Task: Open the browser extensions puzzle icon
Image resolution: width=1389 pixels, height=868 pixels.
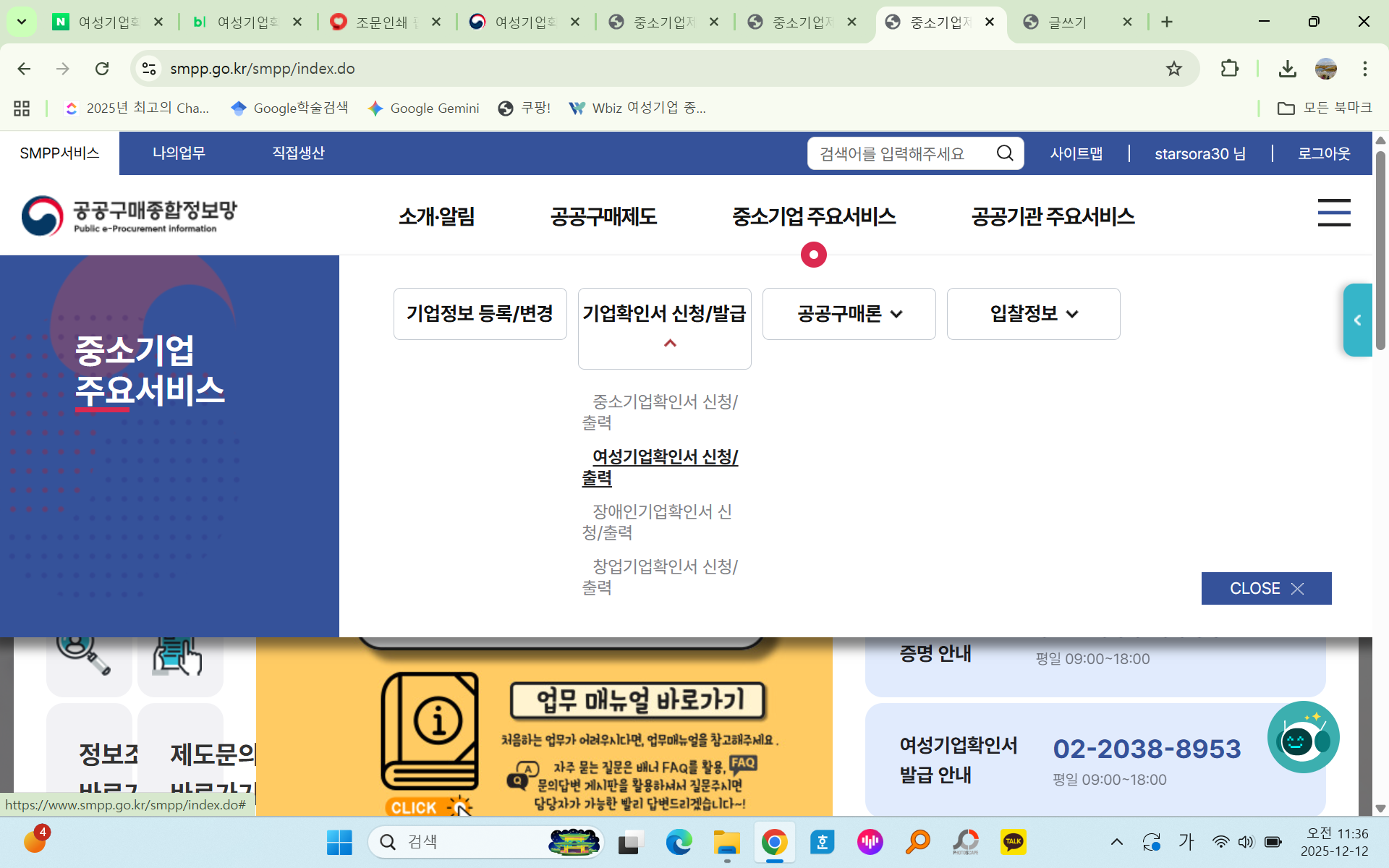Action: (x=1229, y=69)
